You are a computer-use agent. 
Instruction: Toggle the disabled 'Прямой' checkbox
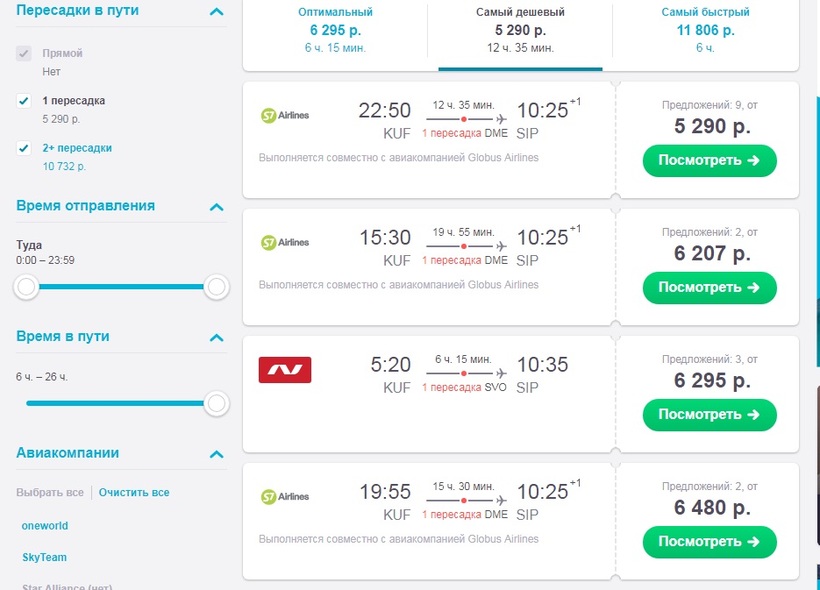pos(24,53)
